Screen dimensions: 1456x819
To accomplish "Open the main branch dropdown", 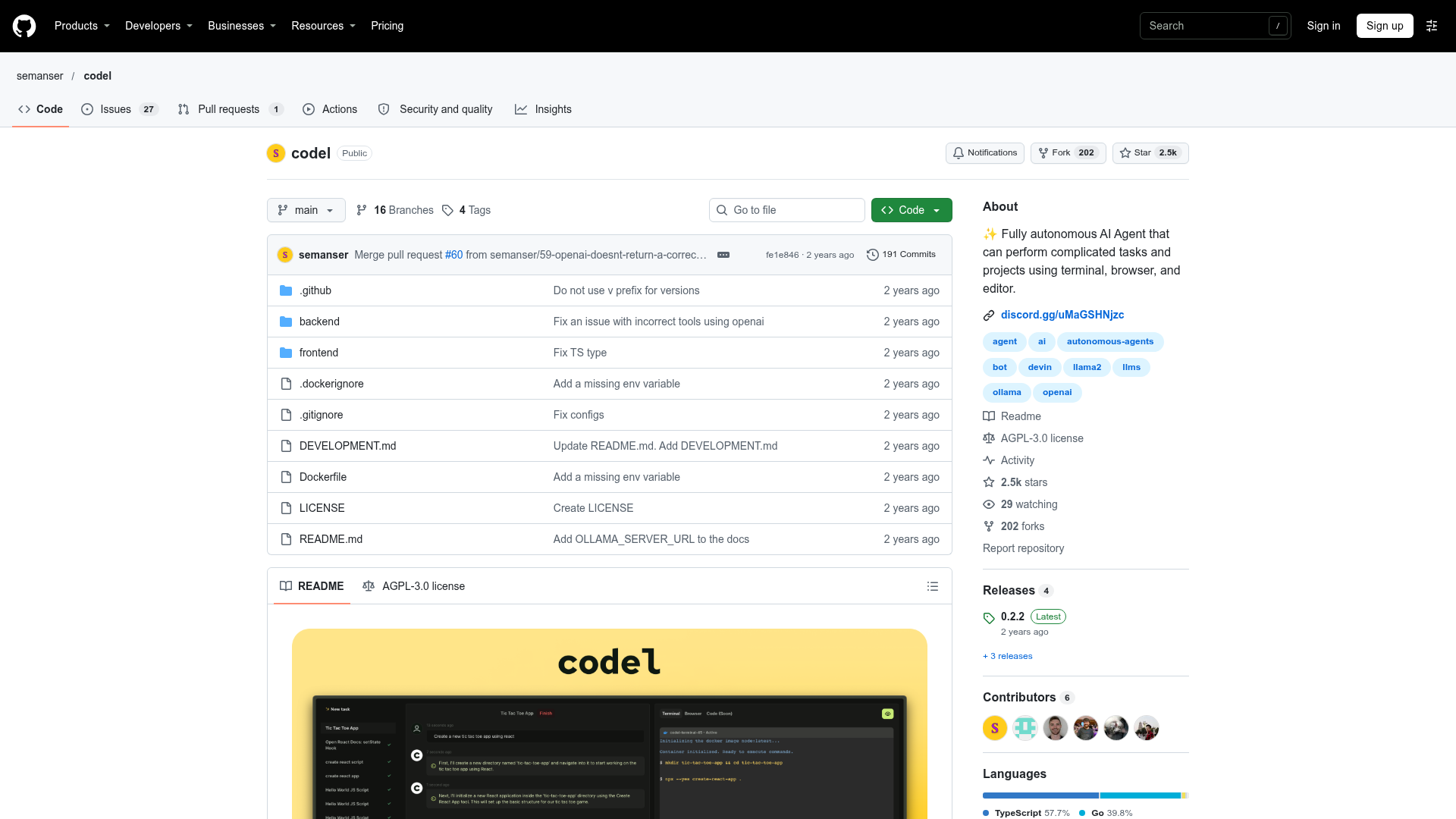I will click(306, 210).
